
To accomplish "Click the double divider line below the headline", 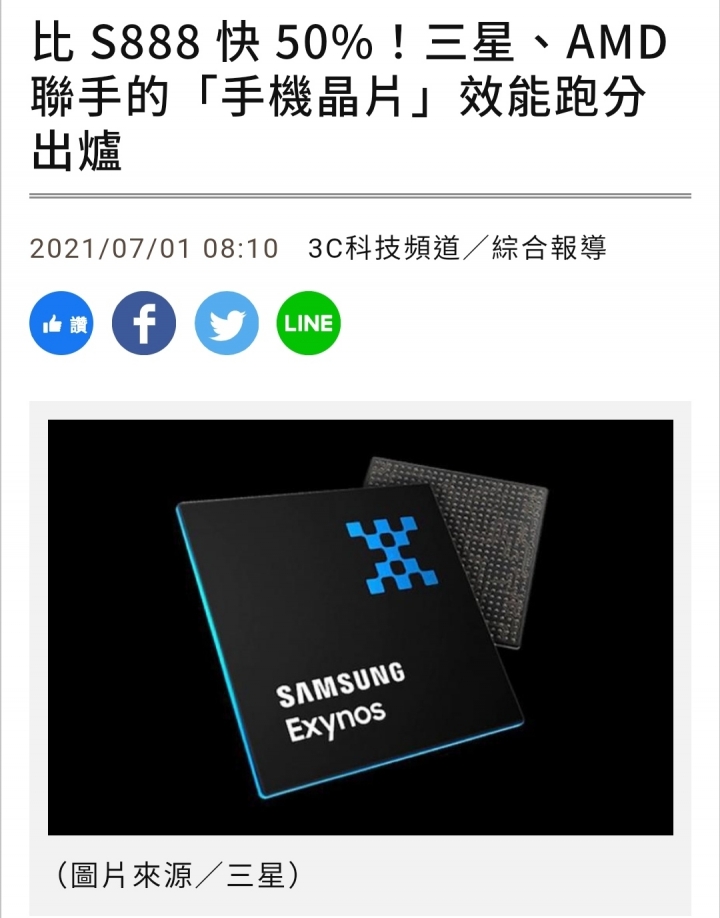I will [360, 196].
